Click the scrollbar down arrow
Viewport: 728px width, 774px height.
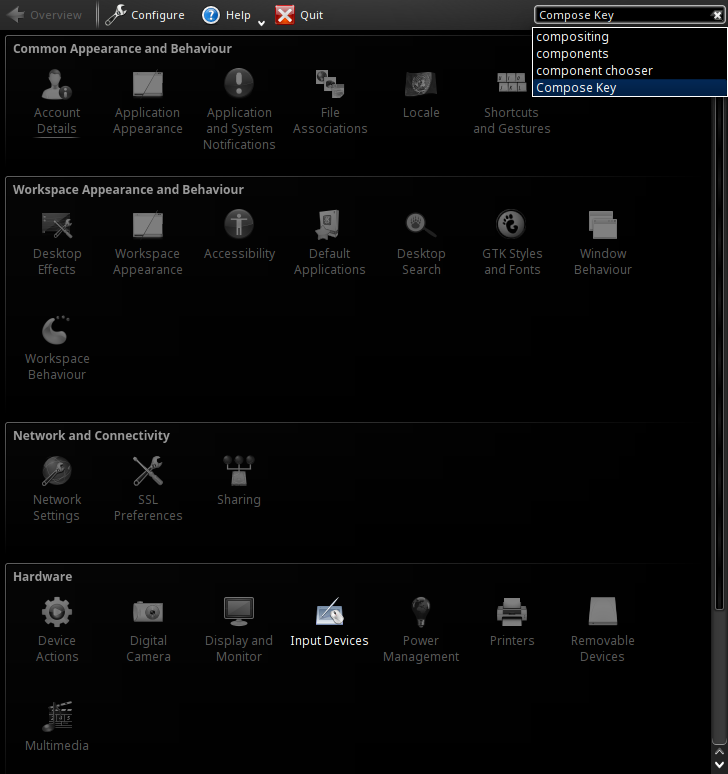click(x=719, y=765)
